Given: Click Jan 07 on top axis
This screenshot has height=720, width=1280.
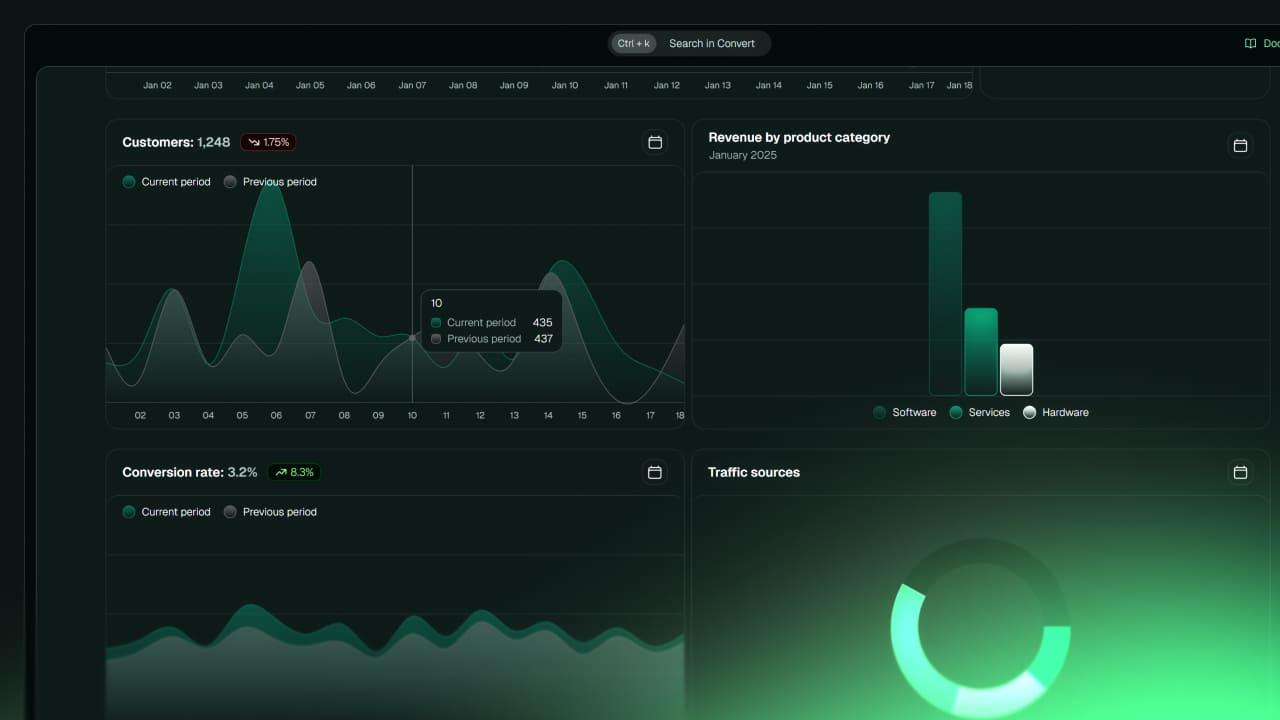Looking at the screenshot, I should tap(412, 85).
